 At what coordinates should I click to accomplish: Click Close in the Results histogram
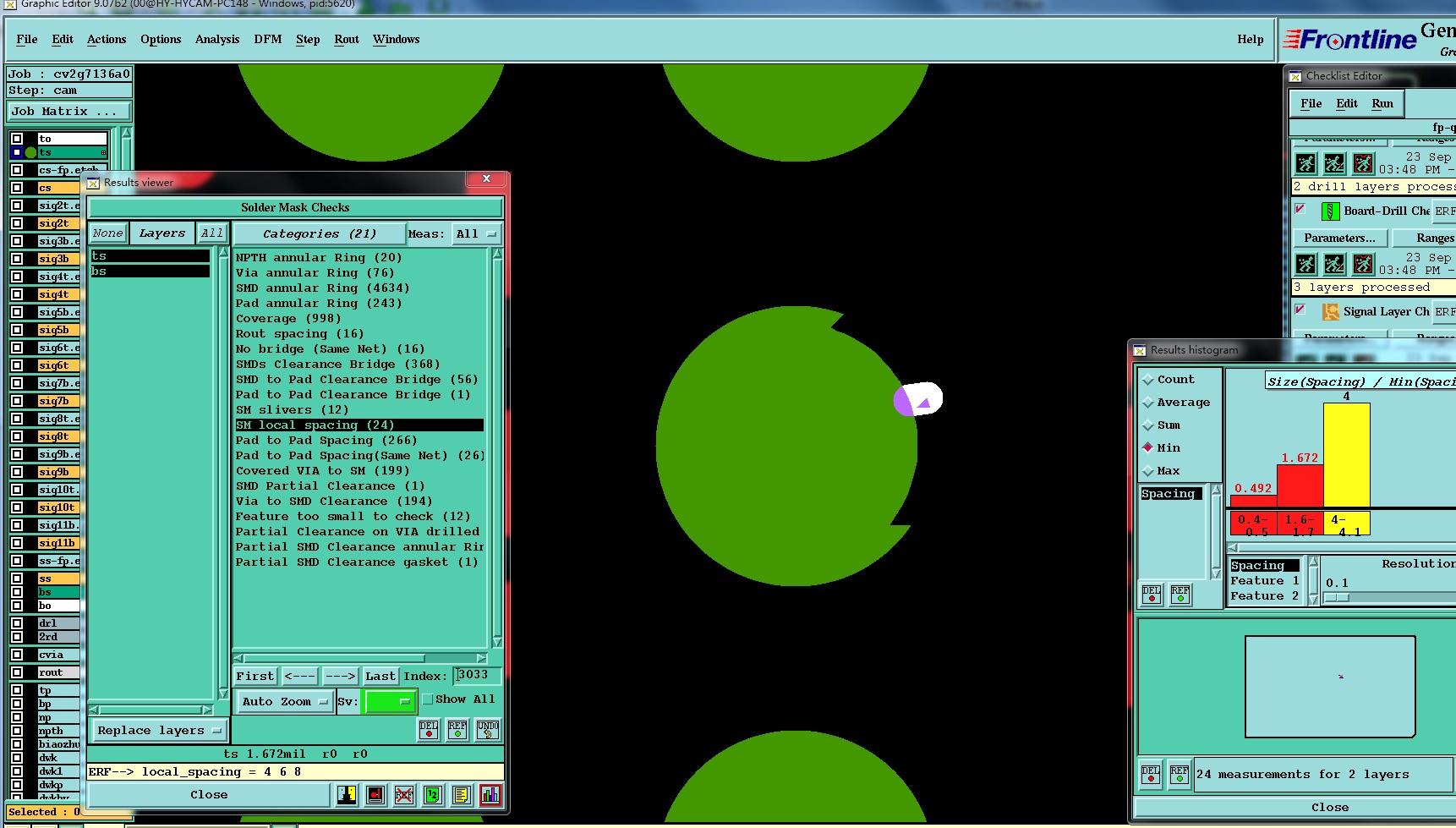tap(1329, 808)
